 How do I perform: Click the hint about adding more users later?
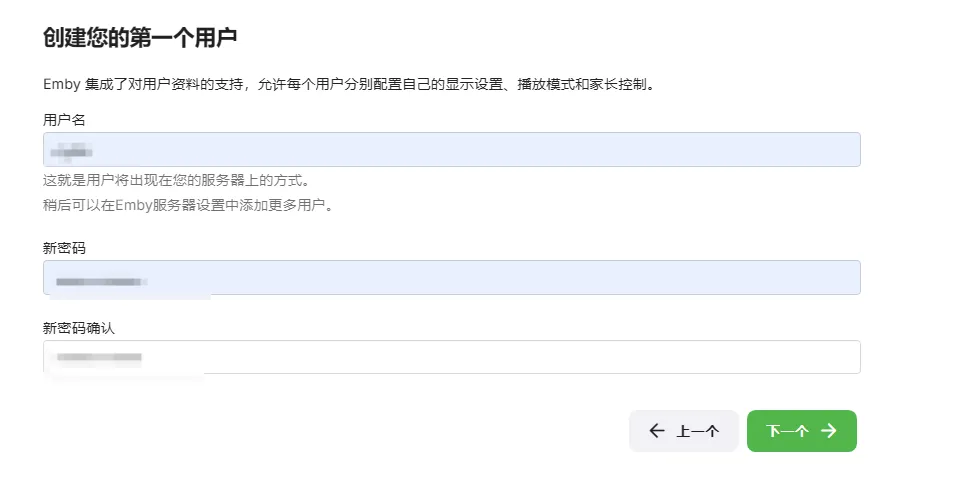coord(187,205)
